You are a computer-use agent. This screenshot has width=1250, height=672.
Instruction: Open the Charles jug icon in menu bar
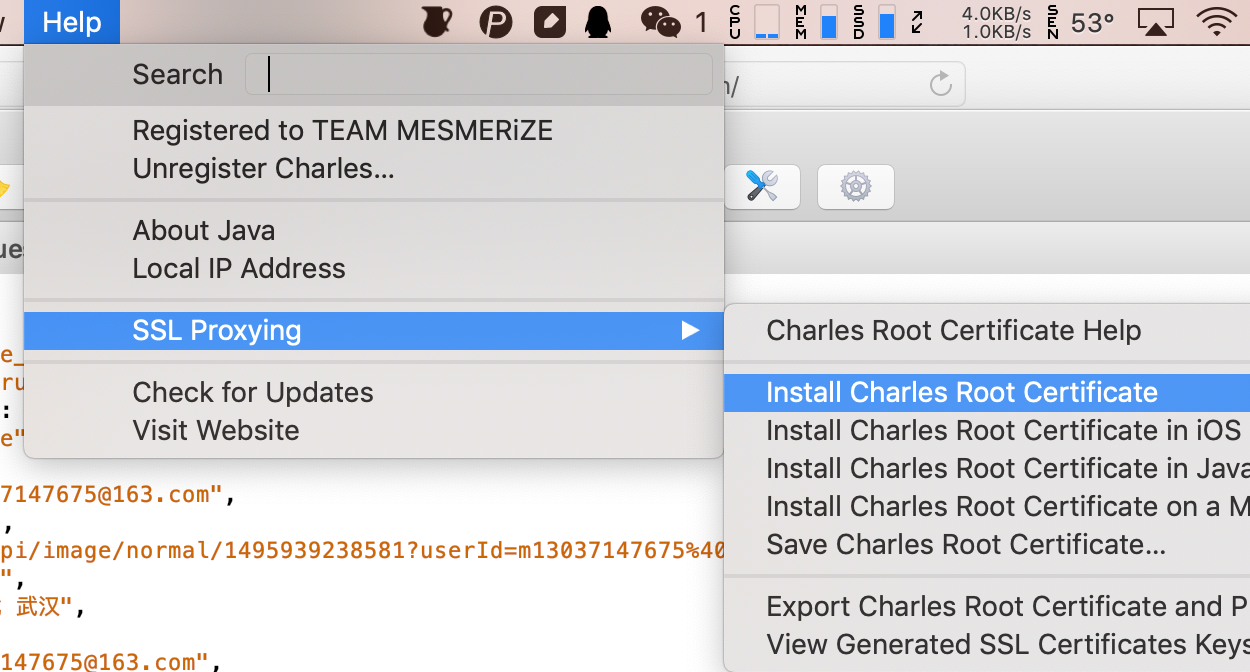[436, 21]
